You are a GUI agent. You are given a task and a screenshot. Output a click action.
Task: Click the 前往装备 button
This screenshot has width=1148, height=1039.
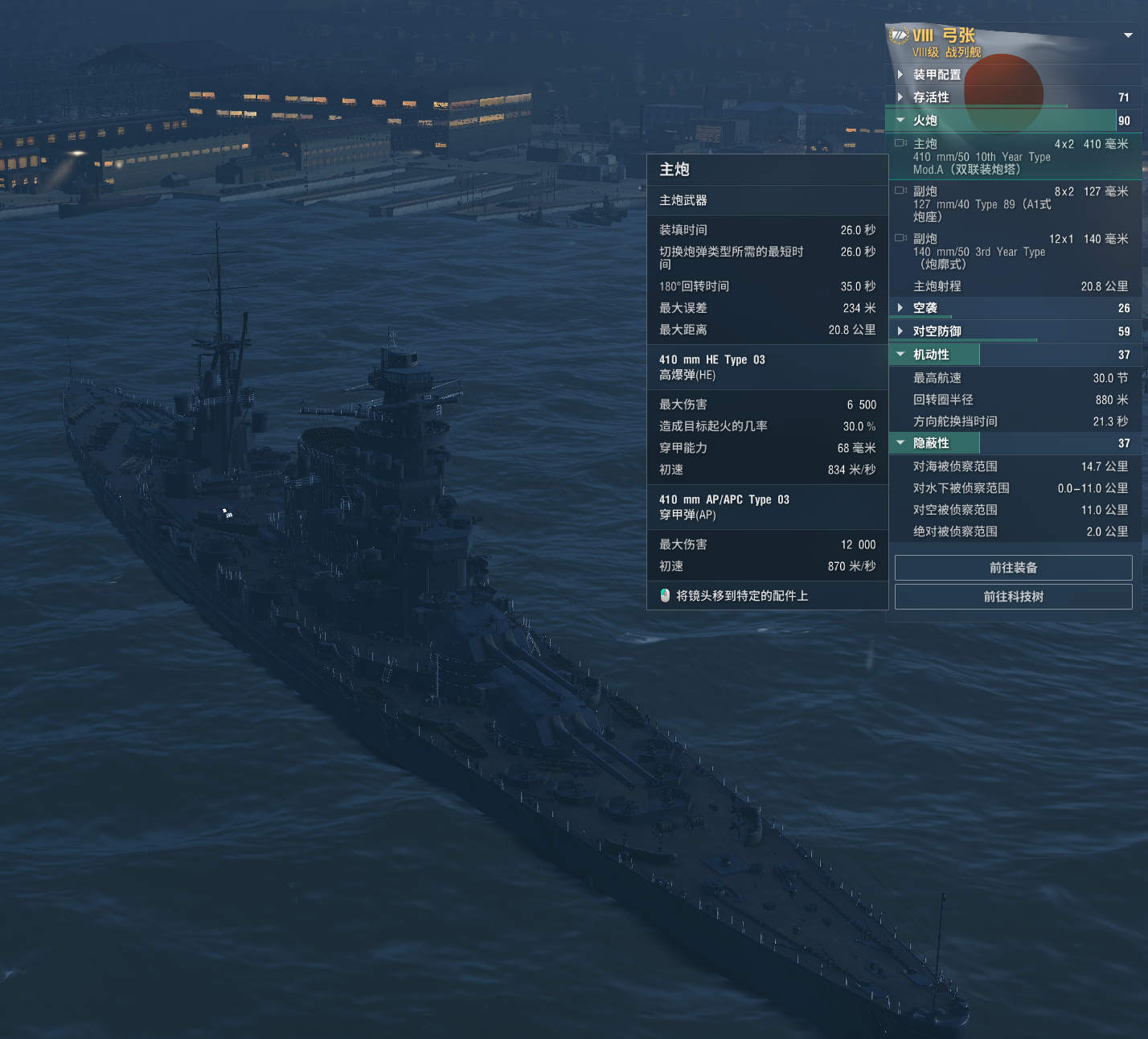pyautogui.click(x=1013, y=568)
